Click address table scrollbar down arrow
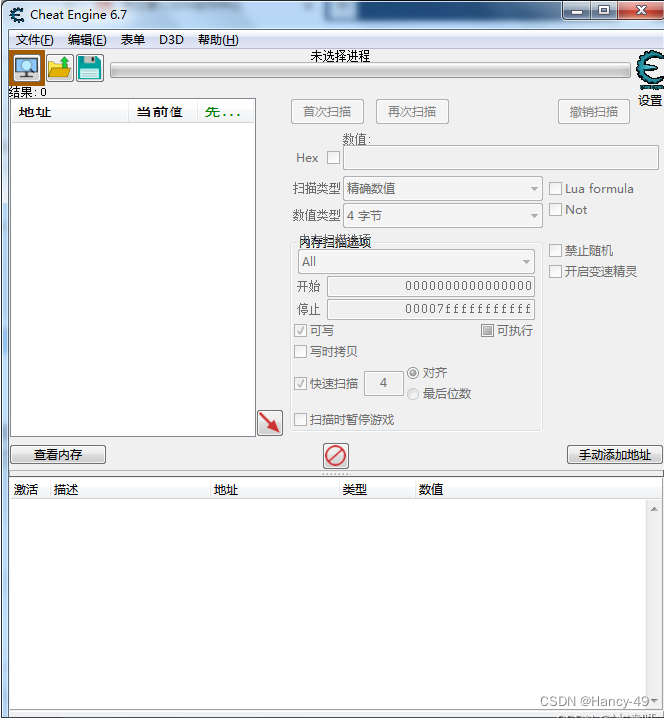Image resolution: width=664 pixels, height=718 pixels. pyautogui.click(x=654, y=701)
